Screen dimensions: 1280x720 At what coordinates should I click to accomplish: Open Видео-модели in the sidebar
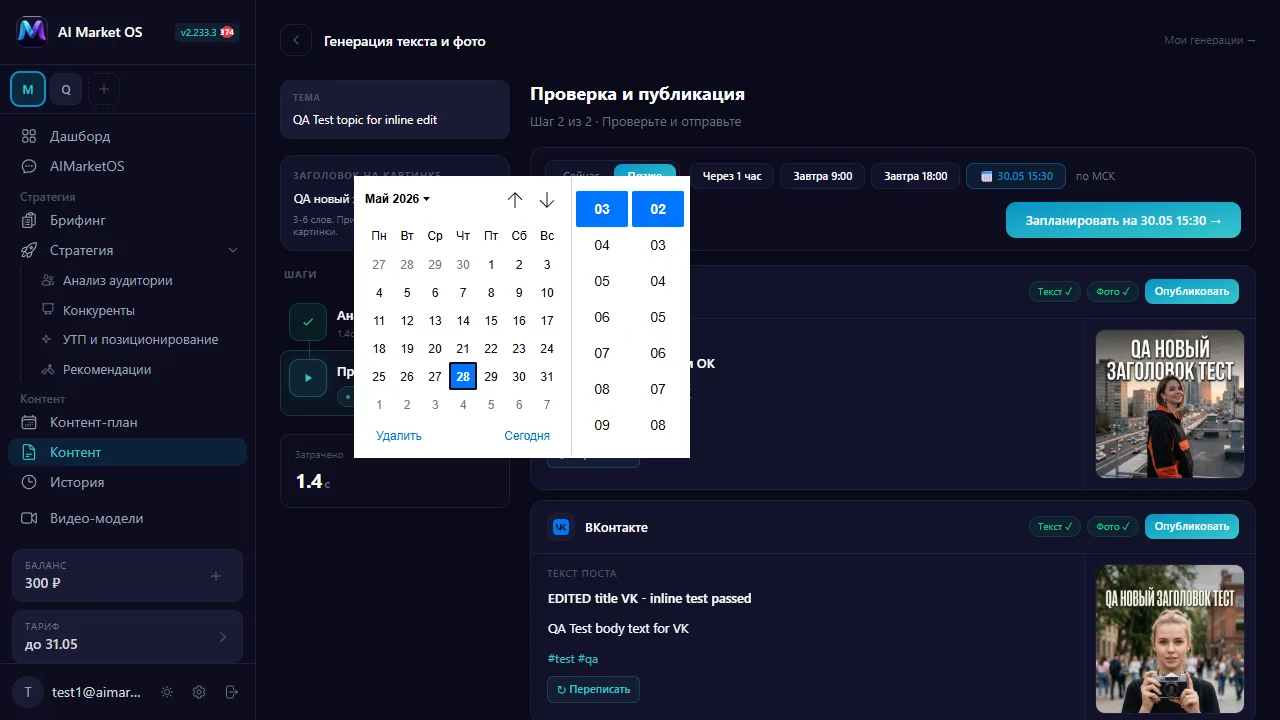click(127, 518)
